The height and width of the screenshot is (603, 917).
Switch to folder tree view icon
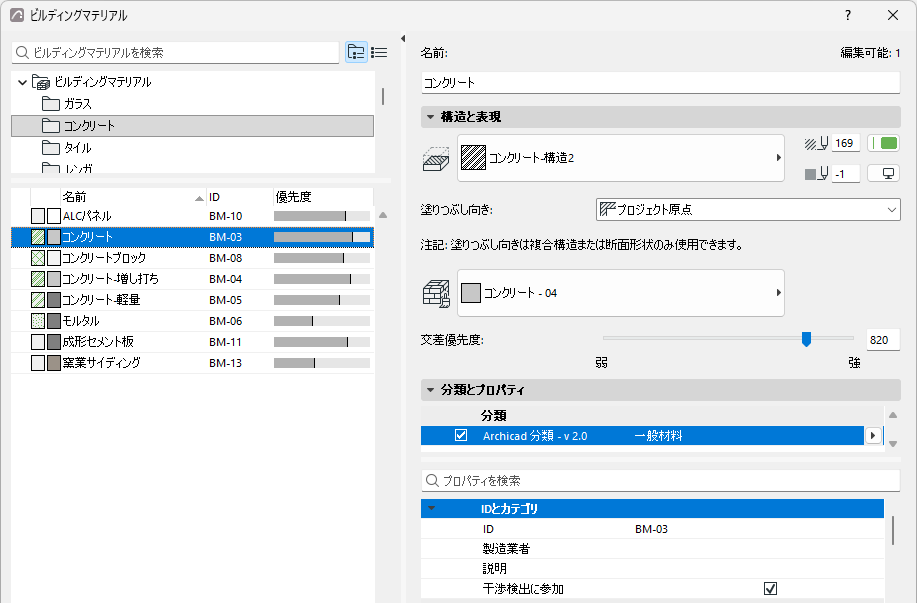pos(356,53)
